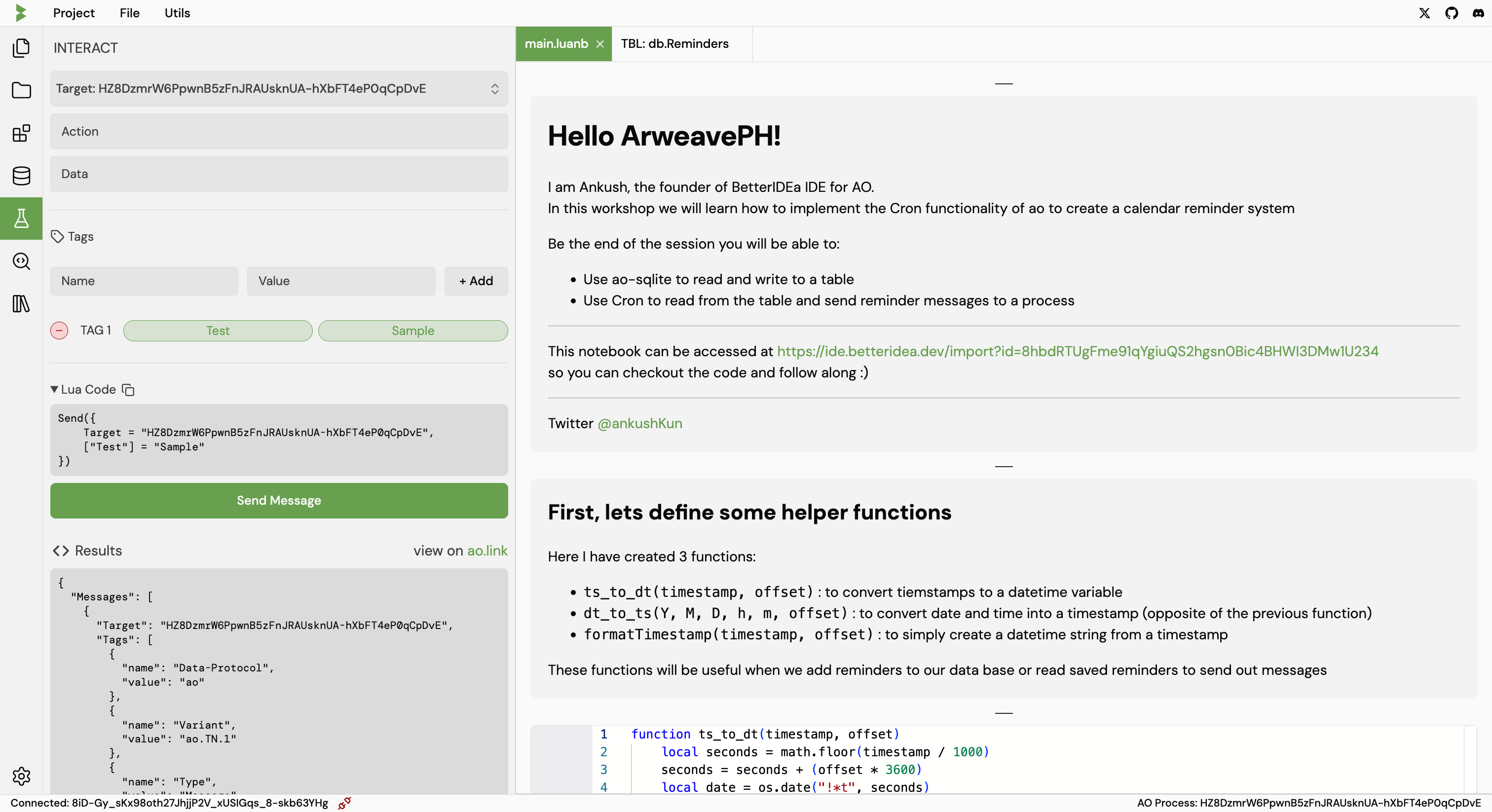Select the flask/test icon in sidebar
The height and width of the screenshot is (812, 1492).
[21, 218]
